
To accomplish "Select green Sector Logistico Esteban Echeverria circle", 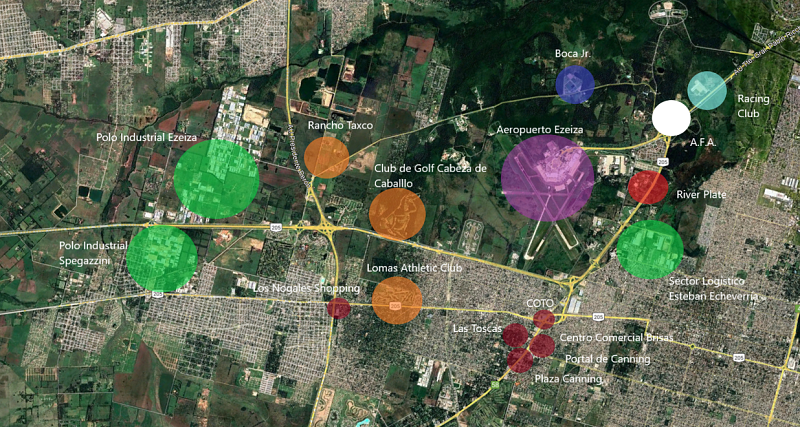I will tap(650, 249).
